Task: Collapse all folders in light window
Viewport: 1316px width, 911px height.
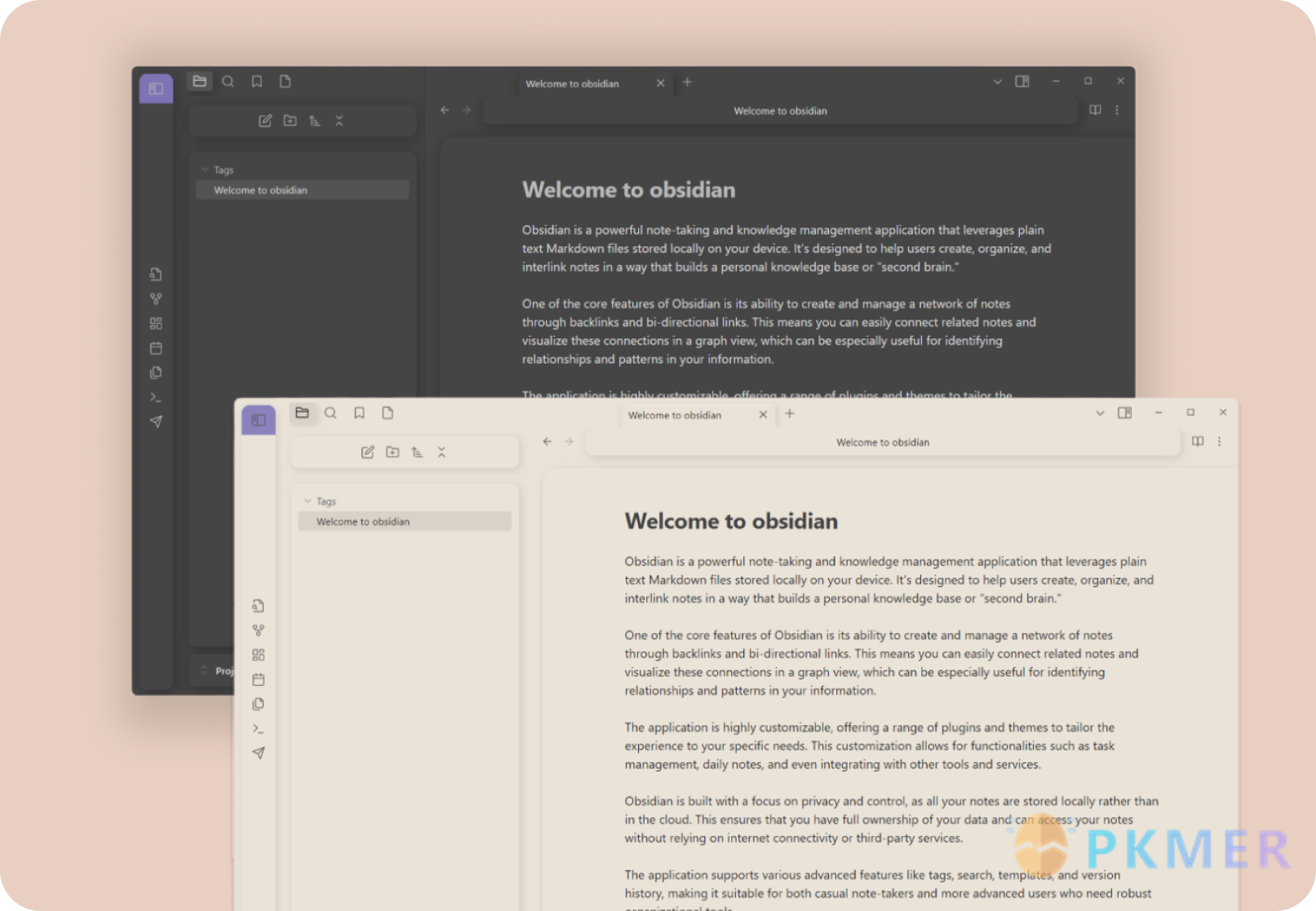Action: pos(441,452)
